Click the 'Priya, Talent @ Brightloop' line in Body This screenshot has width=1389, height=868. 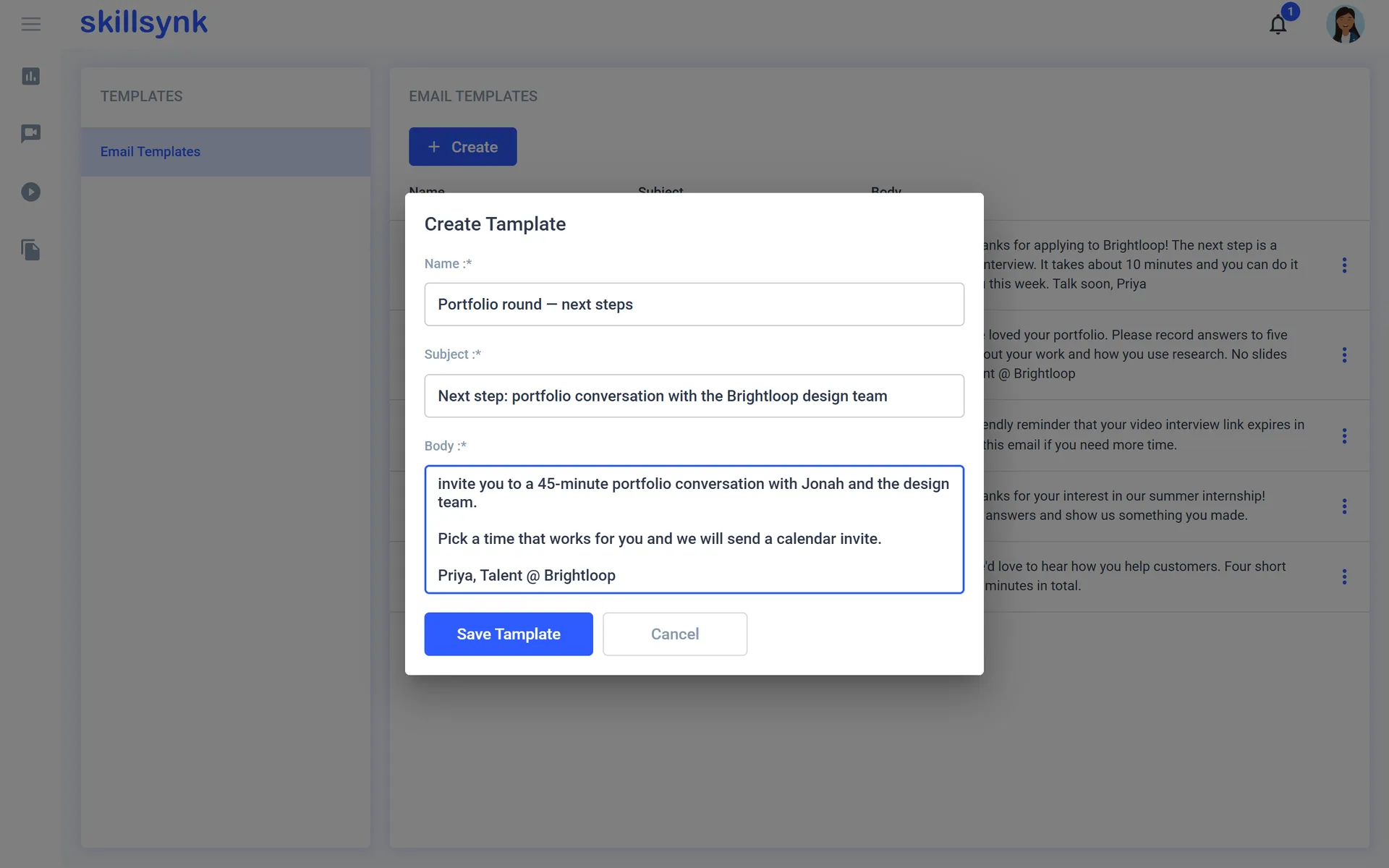(527, 576)
